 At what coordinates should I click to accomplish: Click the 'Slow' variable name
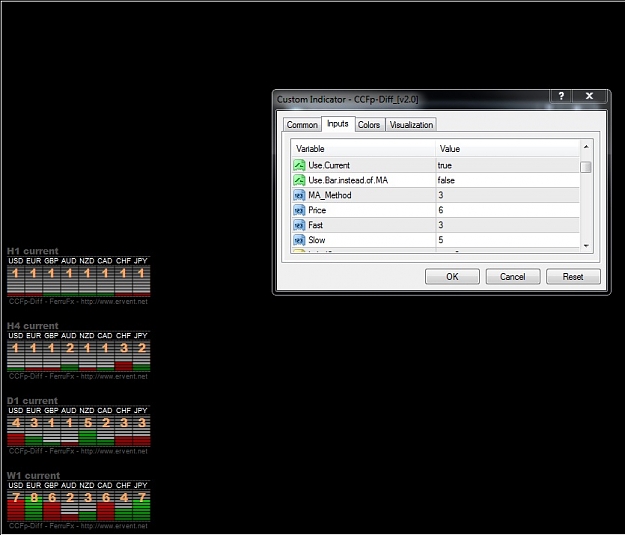click(316, 240)
